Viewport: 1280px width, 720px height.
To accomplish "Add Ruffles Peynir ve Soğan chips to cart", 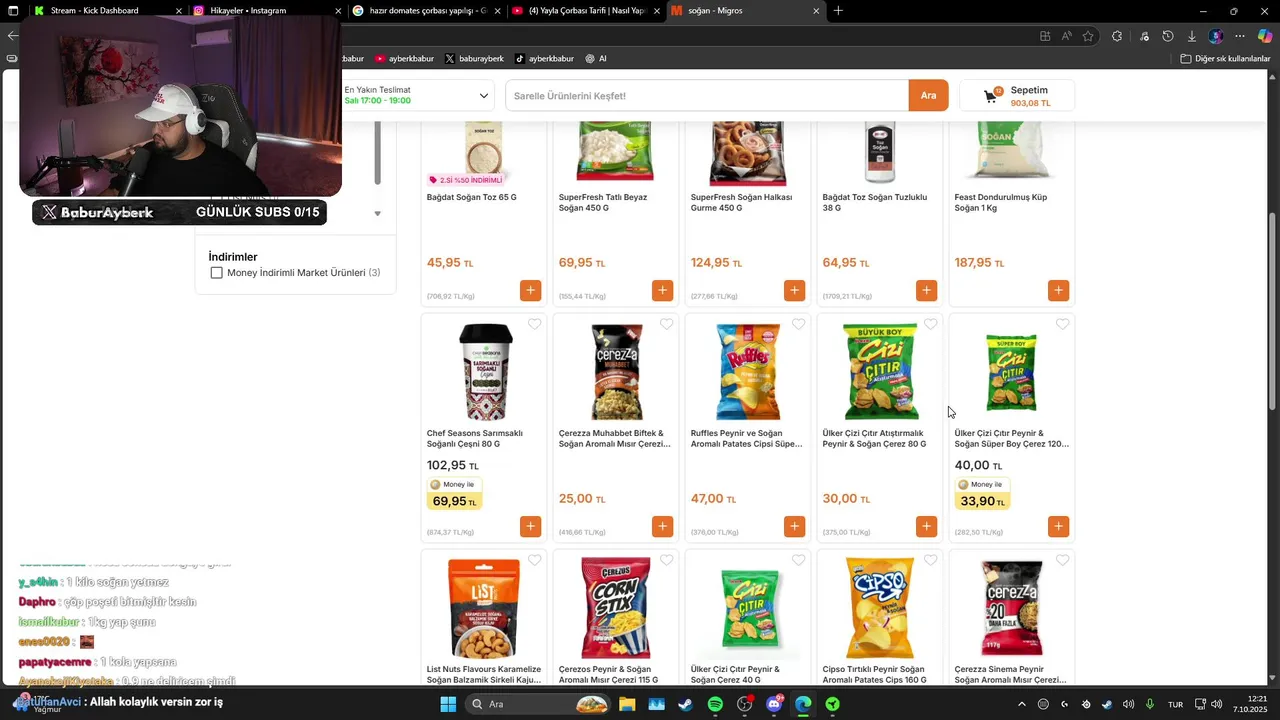I will click(794, 526).
